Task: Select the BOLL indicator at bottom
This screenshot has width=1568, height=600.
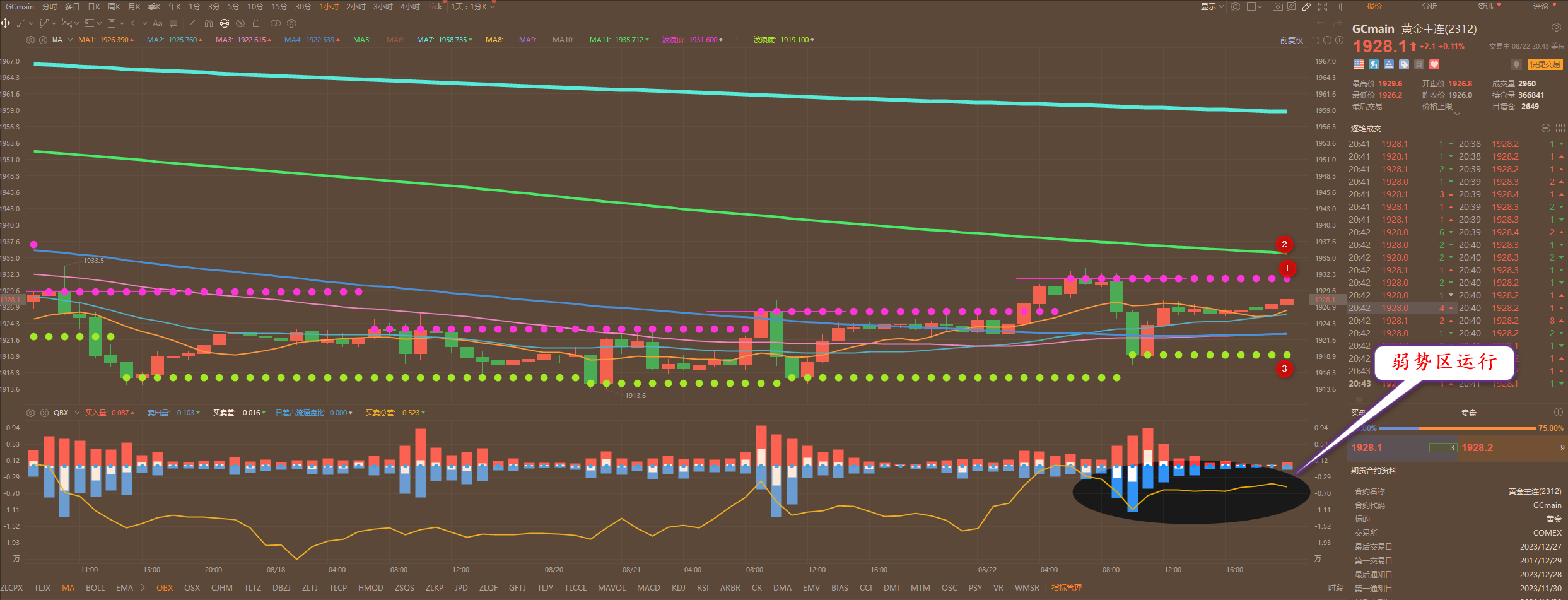Action: (95, 587)
